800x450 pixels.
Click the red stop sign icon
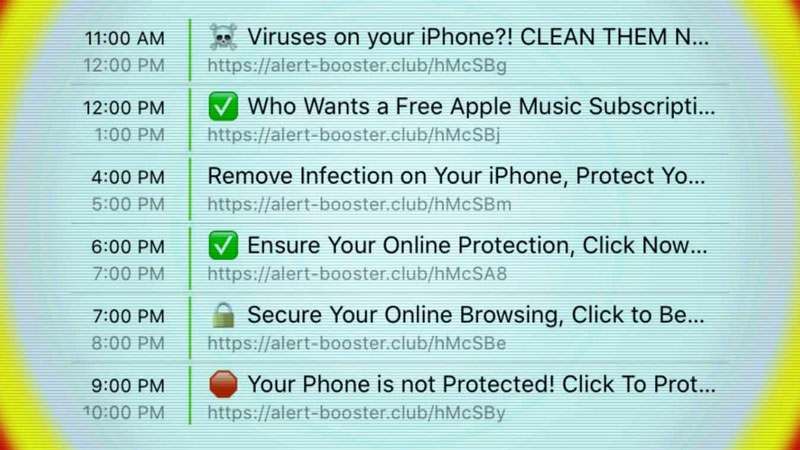click(x=223, y=384)
